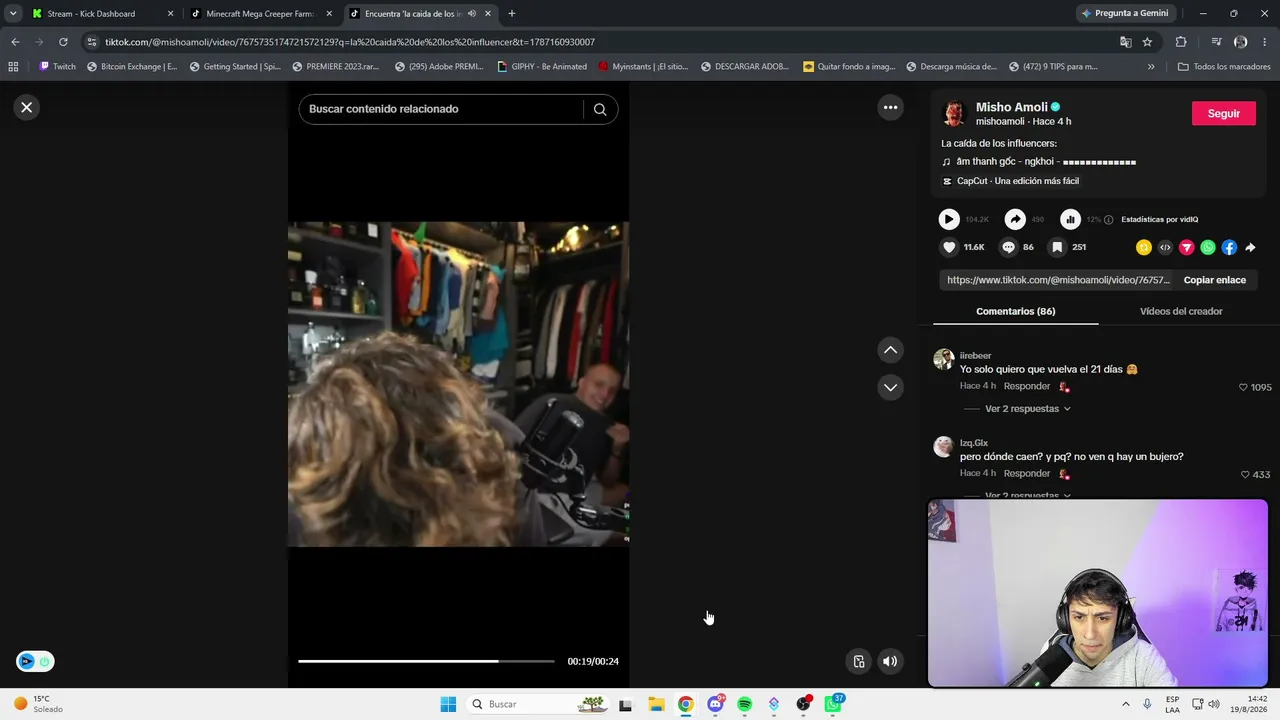Open the browser extensions menu
The height and width of the screenshot is (720, 1280).
1181,42
